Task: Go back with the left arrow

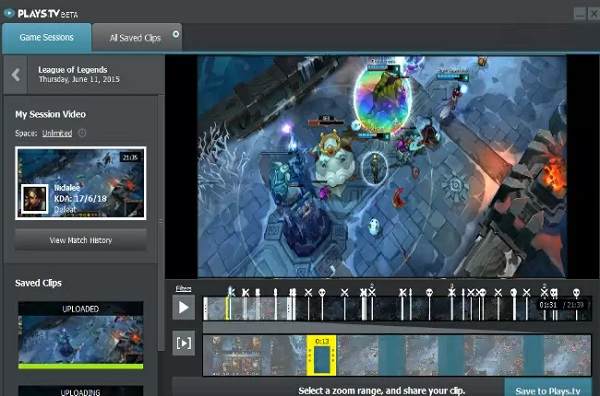Action: click(x=15, y=75)
